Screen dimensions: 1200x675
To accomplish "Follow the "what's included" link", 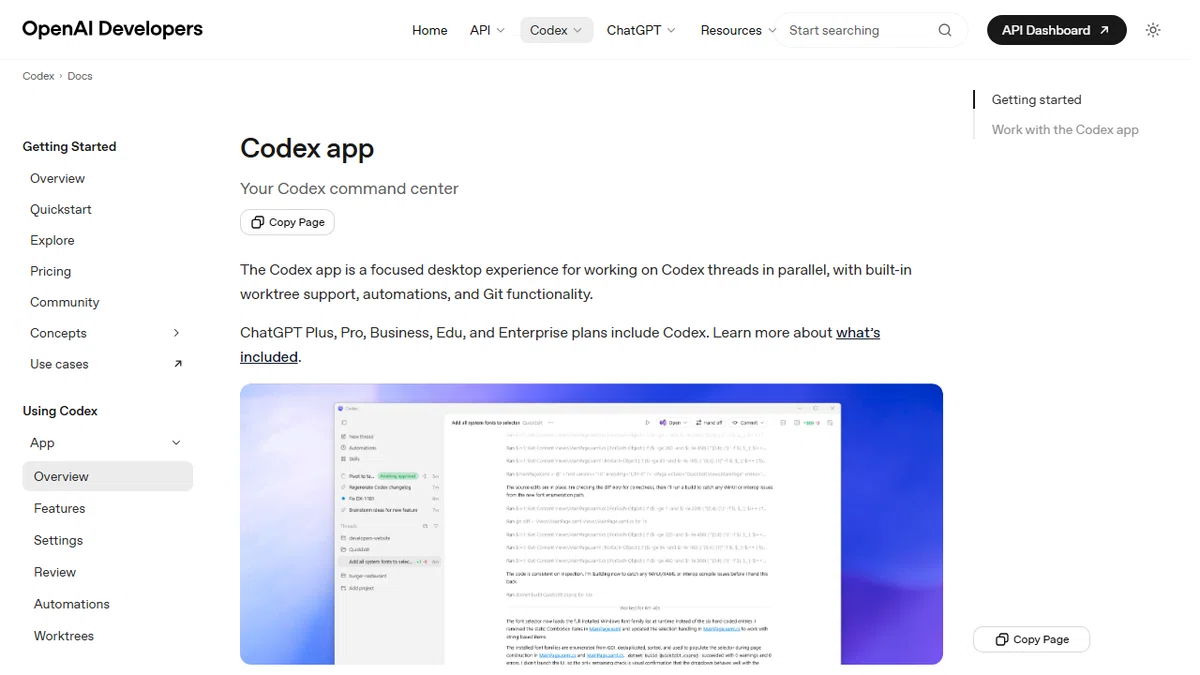I will 560,344.
